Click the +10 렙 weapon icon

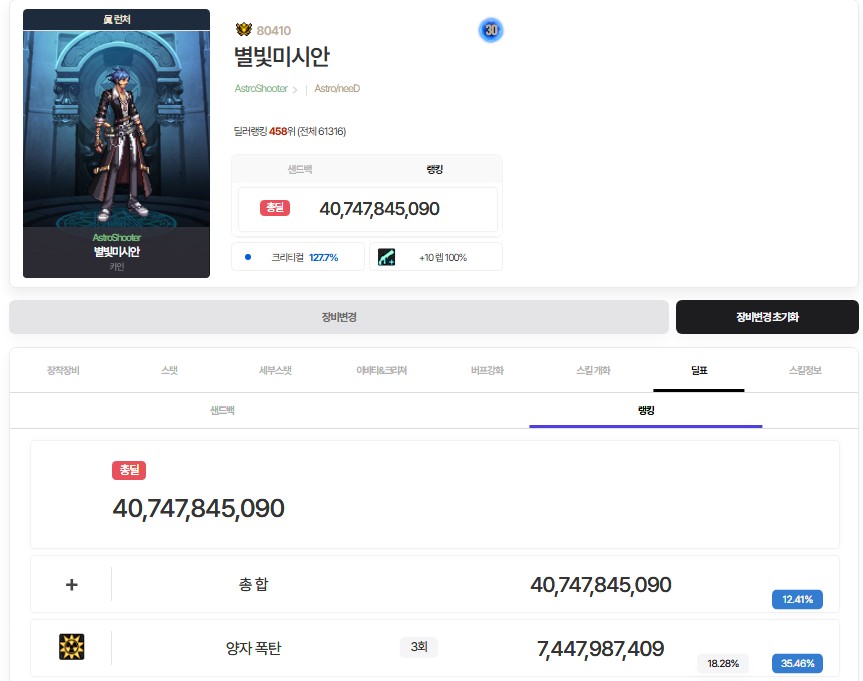[x=387, y=257]
